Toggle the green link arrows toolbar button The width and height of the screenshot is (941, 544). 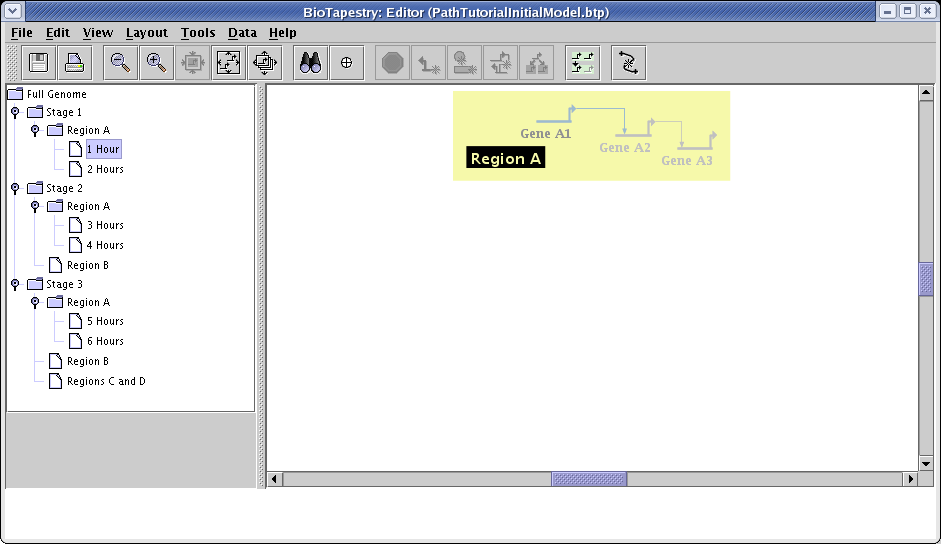tap(582, 63)
